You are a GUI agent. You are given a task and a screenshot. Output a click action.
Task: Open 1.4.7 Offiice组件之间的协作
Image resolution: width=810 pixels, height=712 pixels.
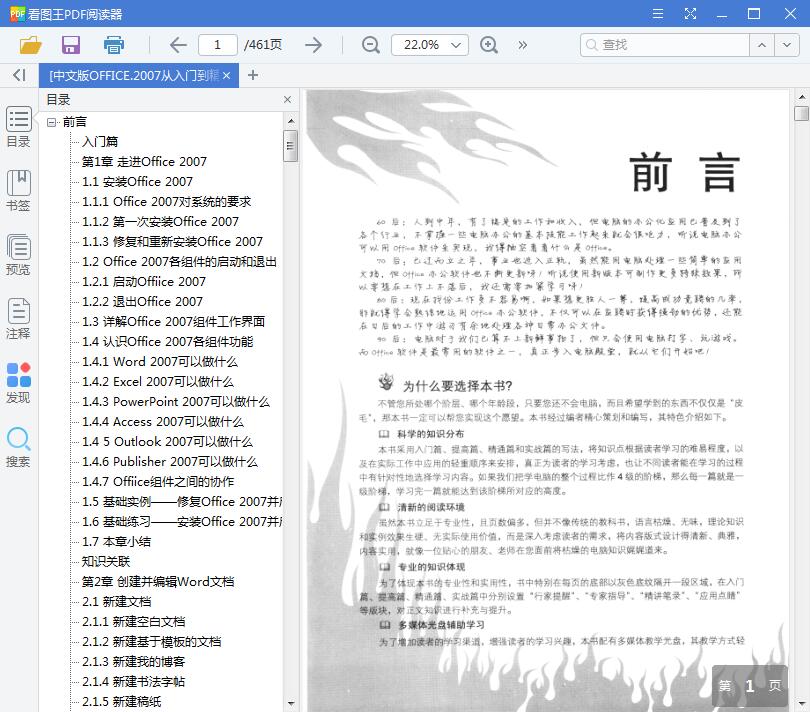pos(158,482)
